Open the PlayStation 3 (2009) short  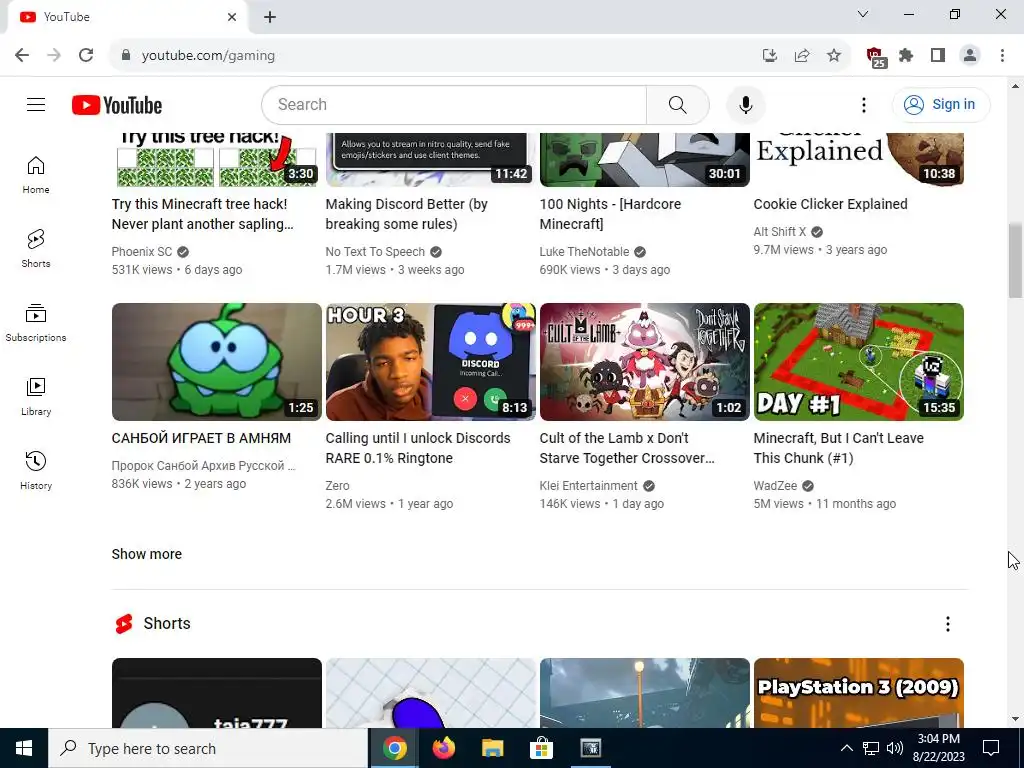coord(859,693)
